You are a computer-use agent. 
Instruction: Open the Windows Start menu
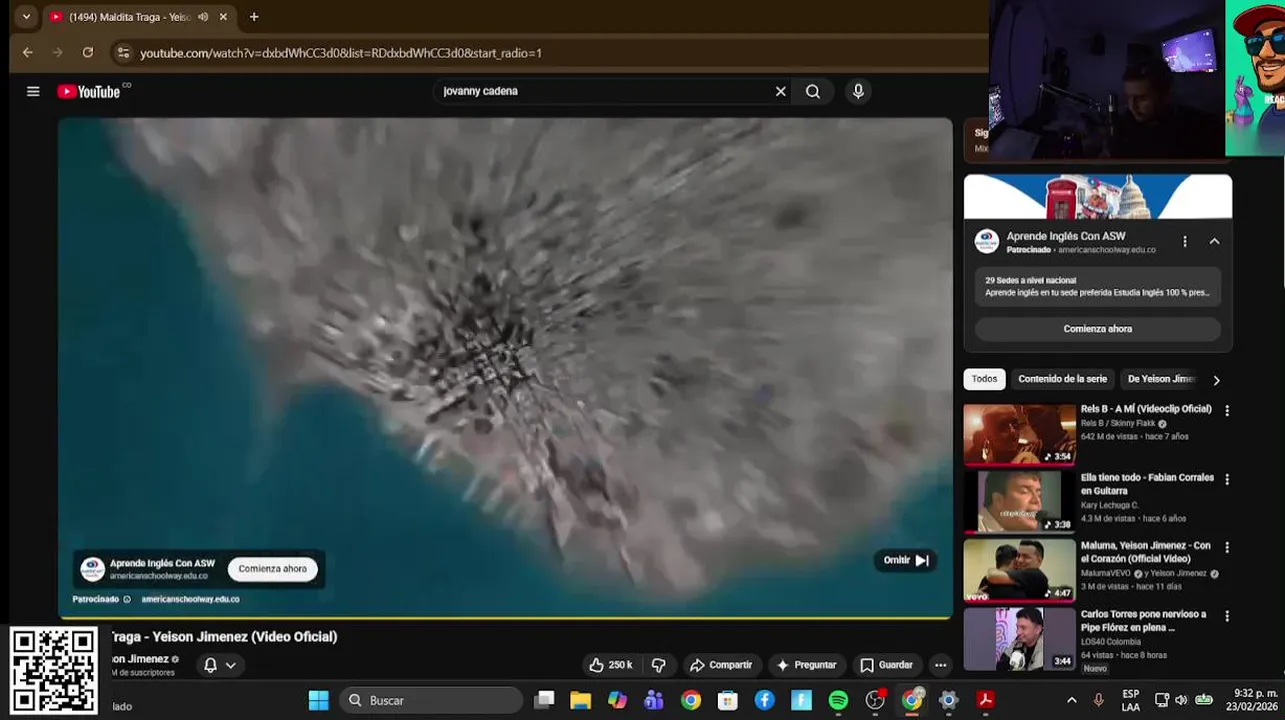[x=318, y=700]
